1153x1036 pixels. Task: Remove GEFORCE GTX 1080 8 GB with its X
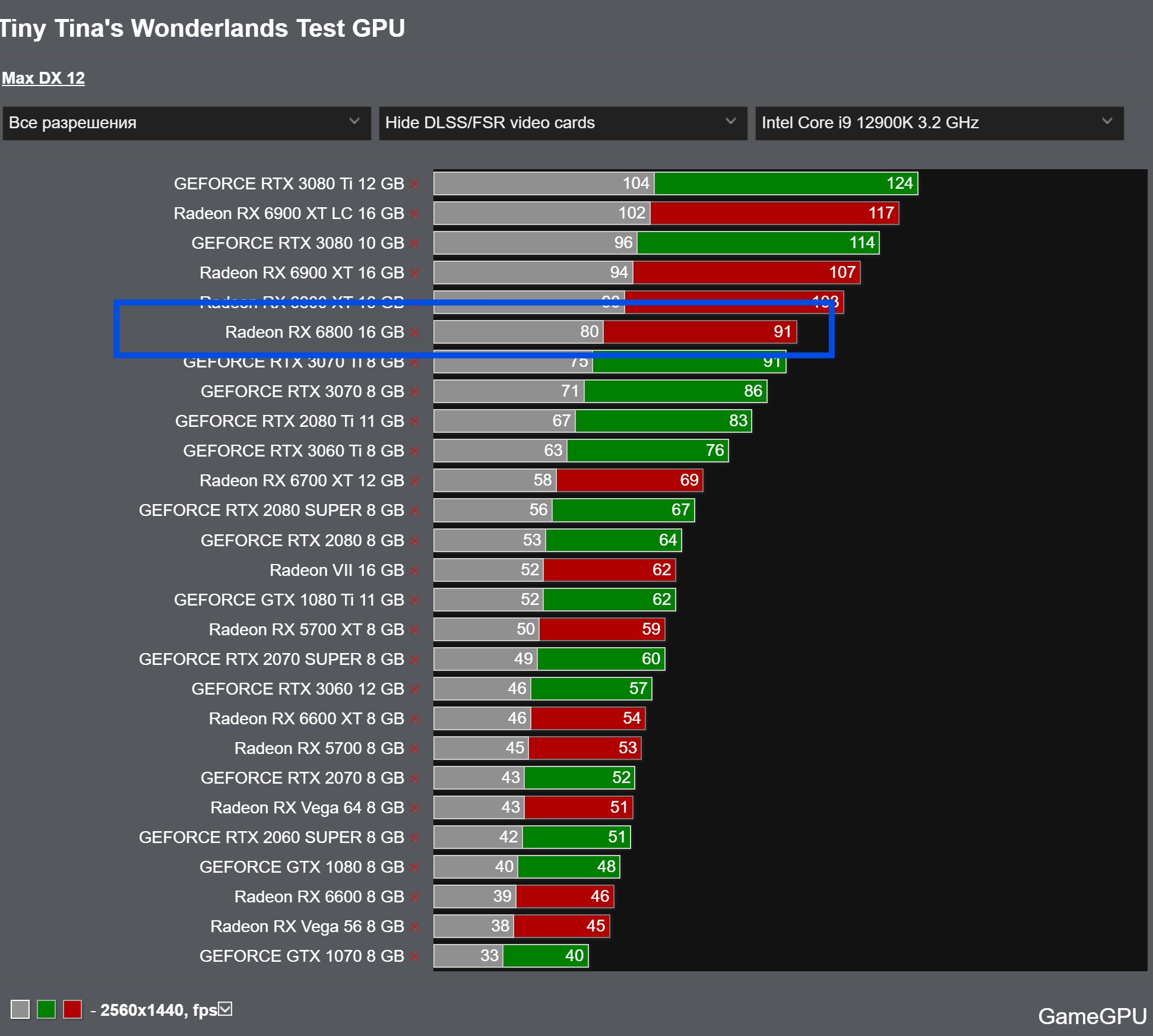coord(414,867)
